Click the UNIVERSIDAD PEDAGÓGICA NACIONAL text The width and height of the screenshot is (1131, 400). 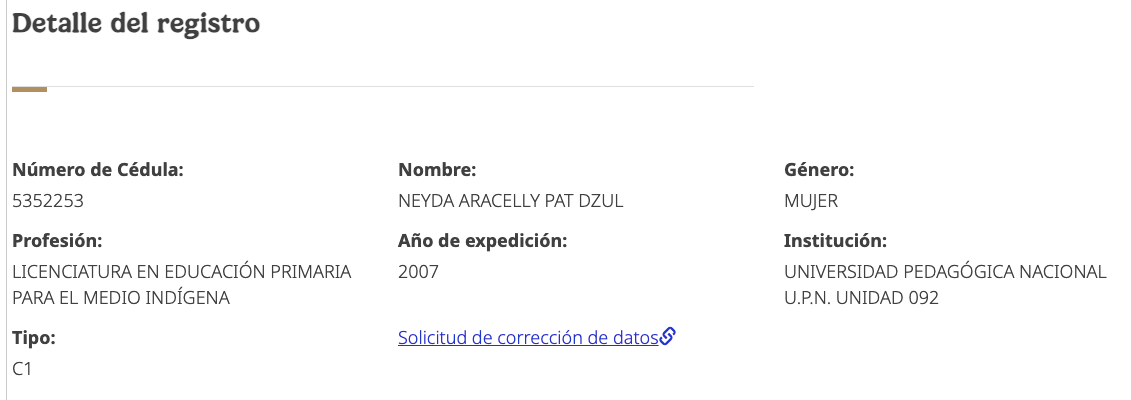[945, 272]
